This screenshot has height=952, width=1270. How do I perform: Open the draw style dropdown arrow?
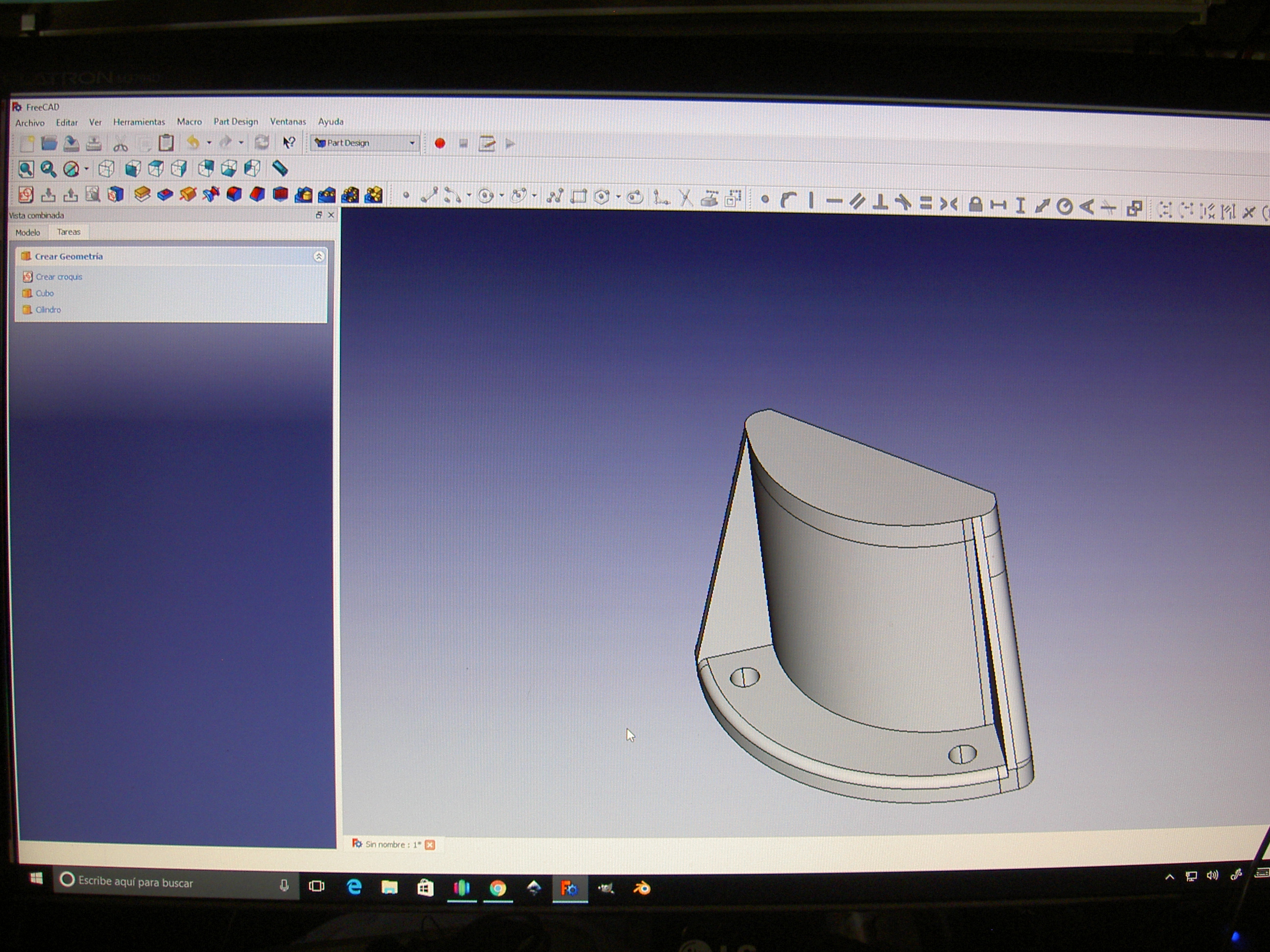87,169
